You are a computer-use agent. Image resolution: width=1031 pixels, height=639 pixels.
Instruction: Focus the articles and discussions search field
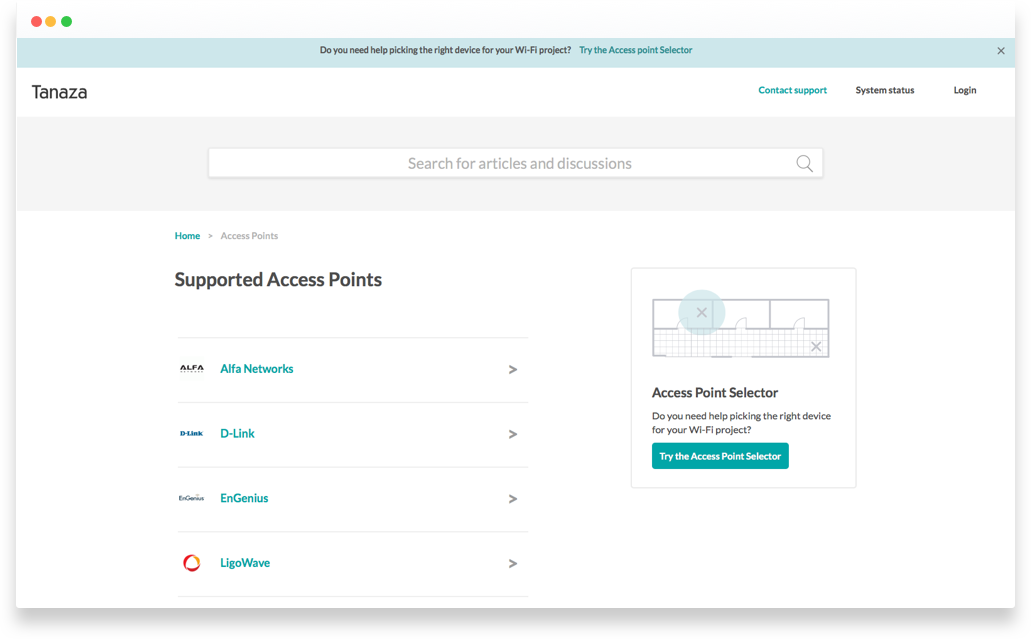click(516, 163)
